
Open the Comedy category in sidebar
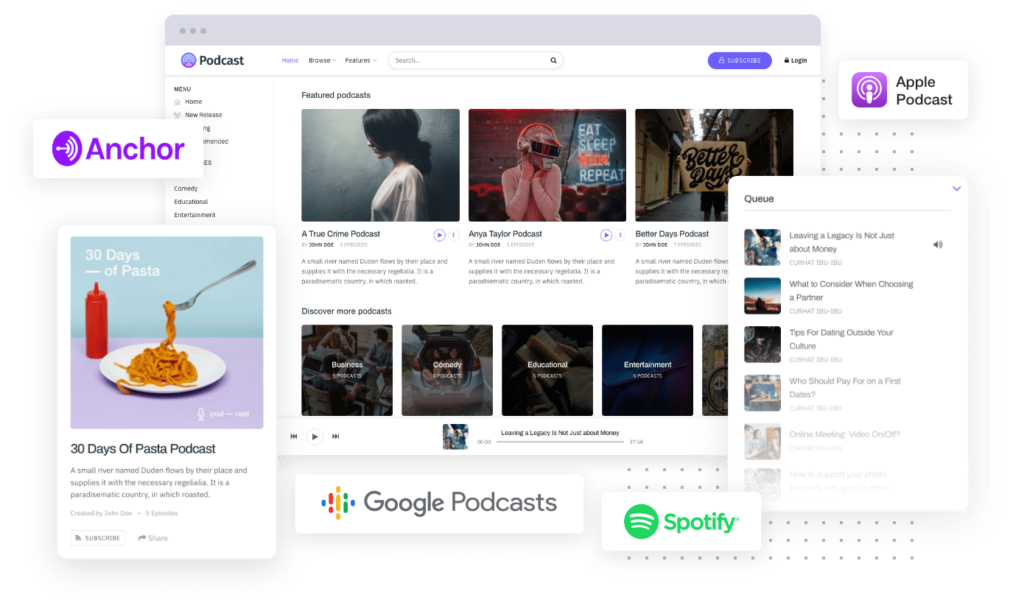tap(186, 188)
